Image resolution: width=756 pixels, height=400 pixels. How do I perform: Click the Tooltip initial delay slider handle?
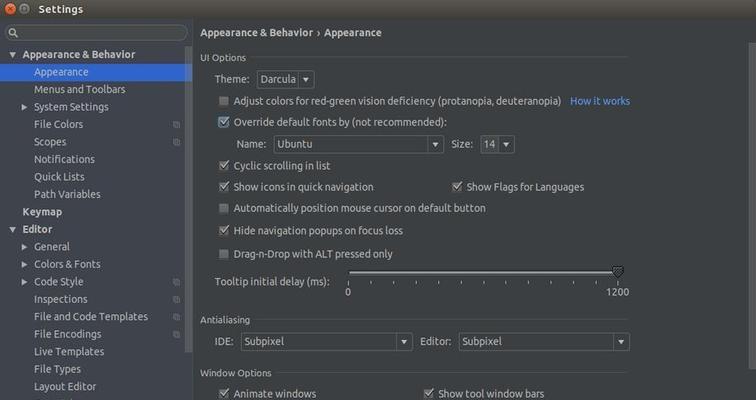coord(618,272)
